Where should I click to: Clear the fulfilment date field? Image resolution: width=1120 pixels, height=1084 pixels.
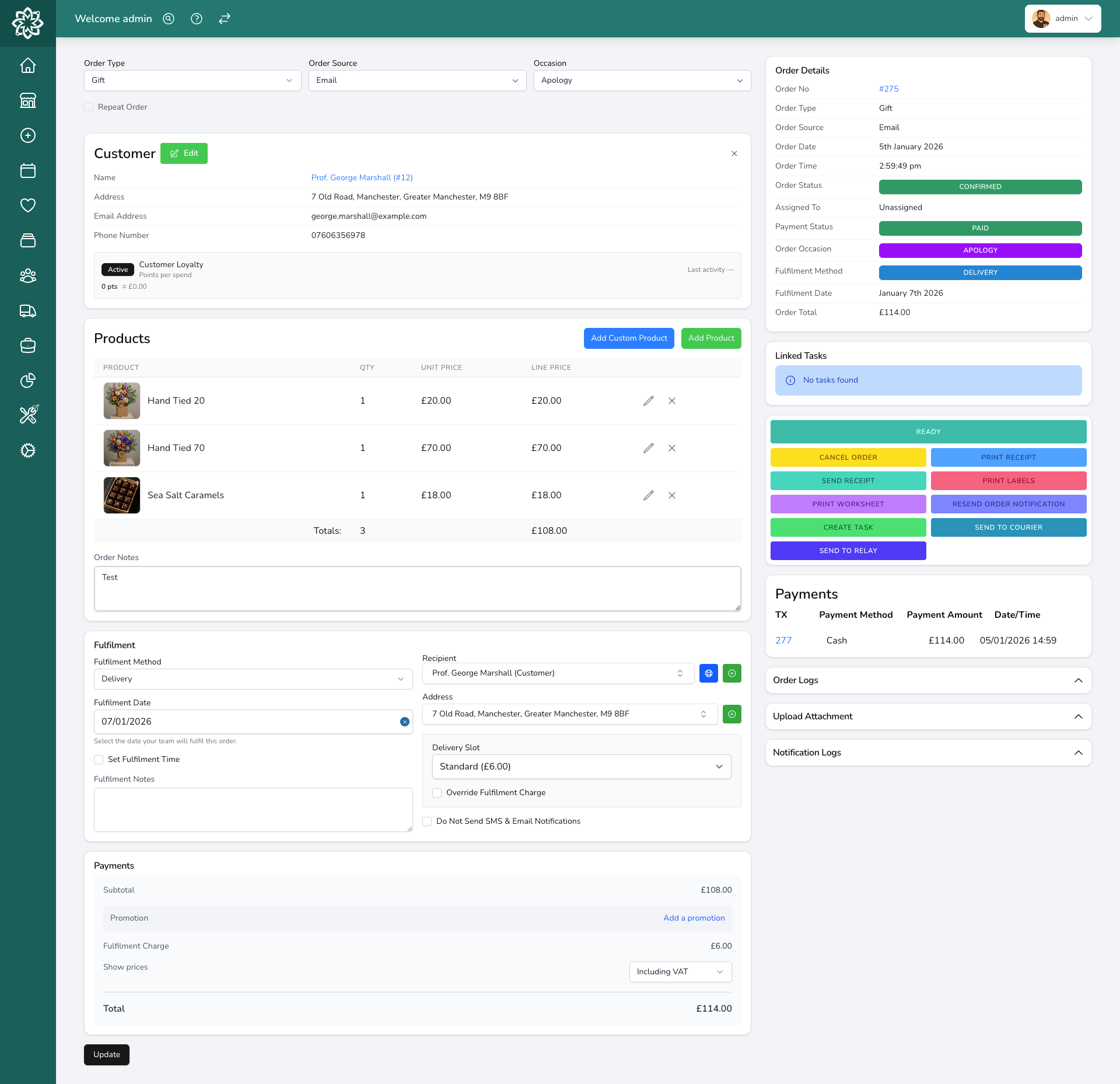404,722
